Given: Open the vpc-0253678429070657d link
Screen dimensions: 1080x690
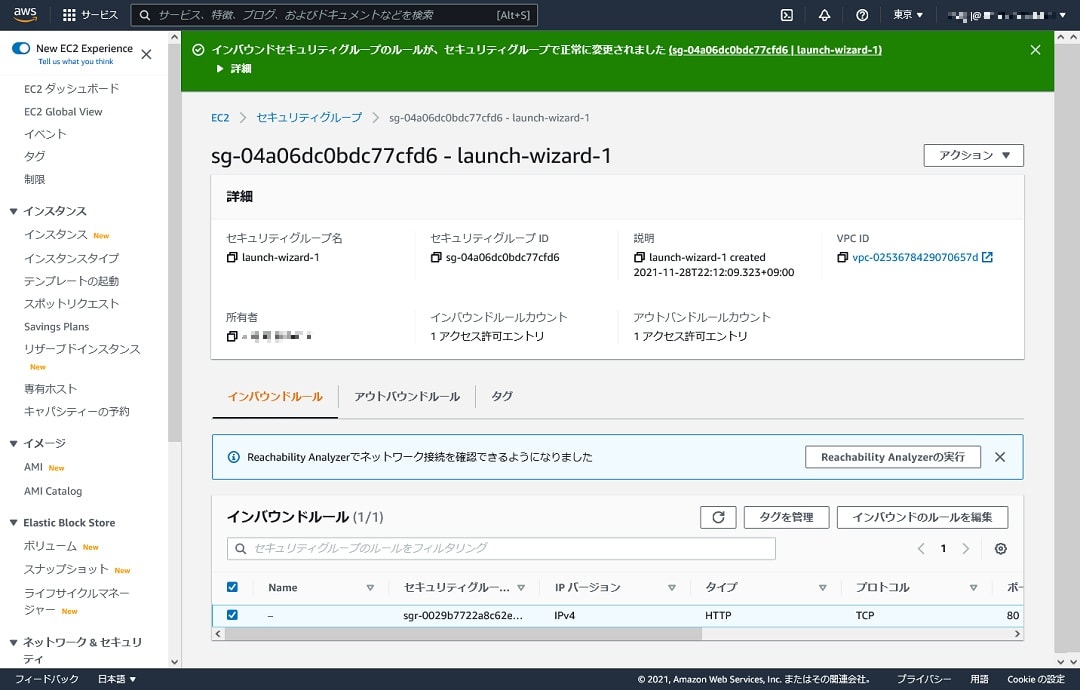Looking at the screenshot, I should (915, 257).
